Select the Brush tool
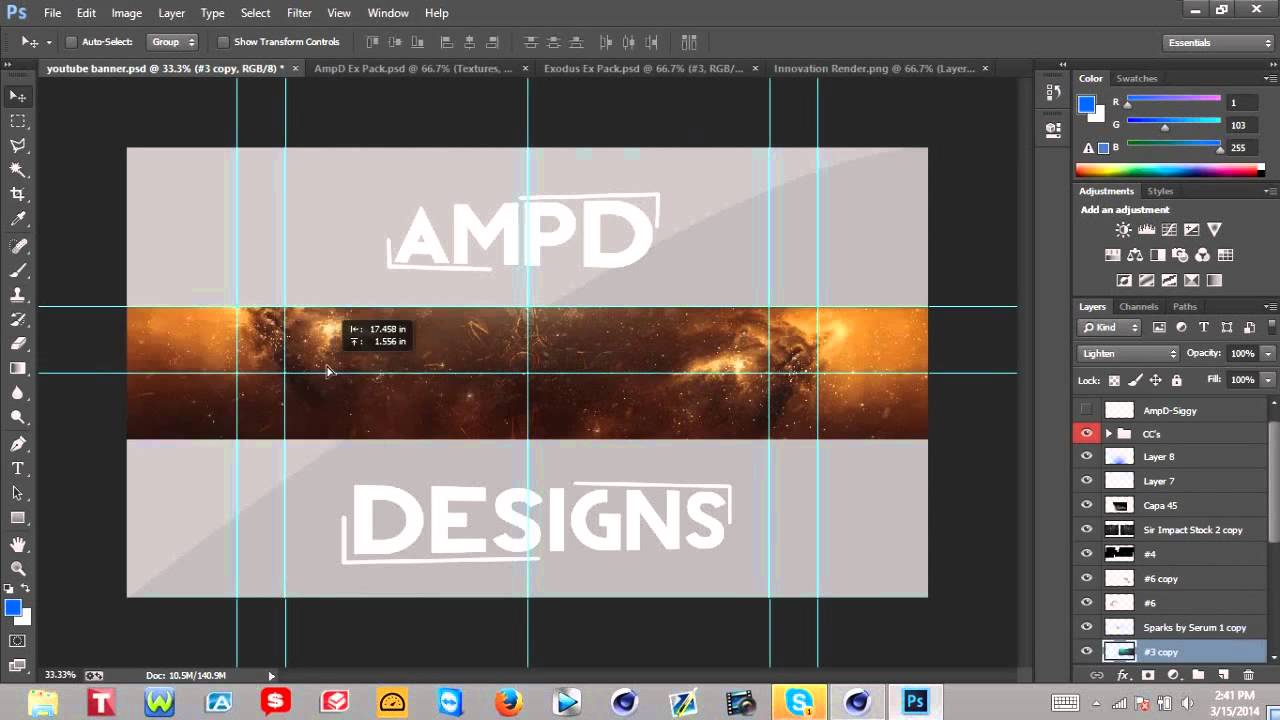 tap(18, 271)
